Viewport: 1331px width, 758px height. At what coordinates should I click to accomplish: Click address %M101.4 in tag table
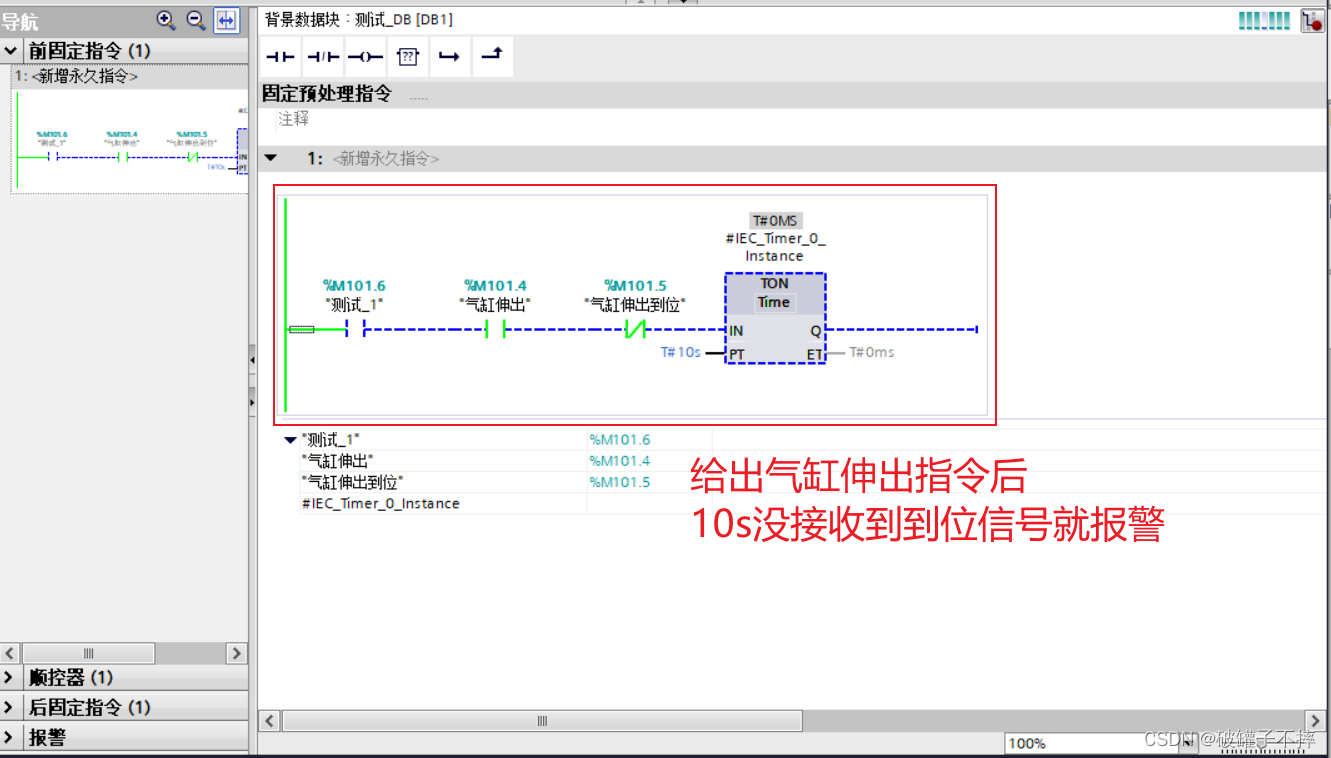[619, 460]
